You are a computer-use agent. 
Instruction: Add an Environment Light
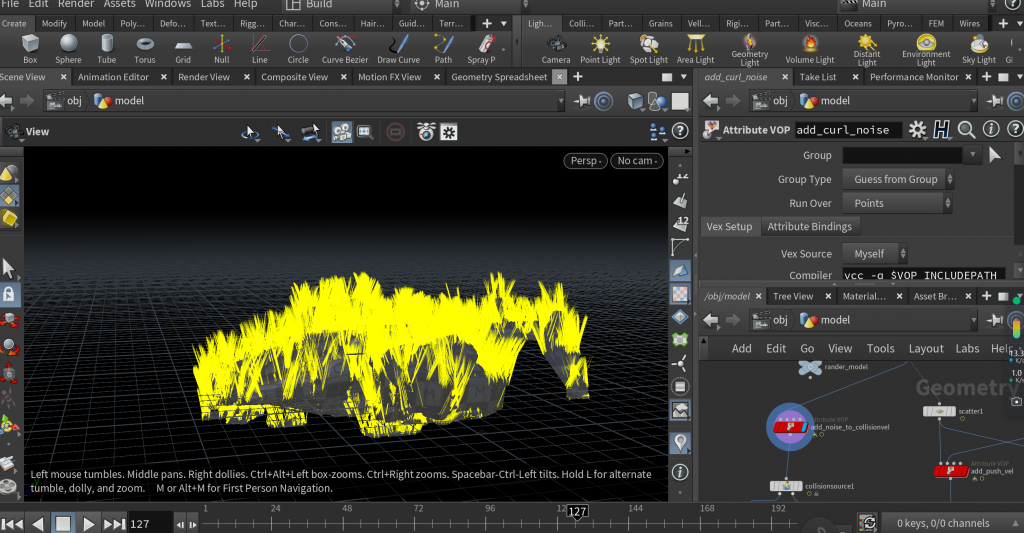pyautogui.click(x=926, y=50)
